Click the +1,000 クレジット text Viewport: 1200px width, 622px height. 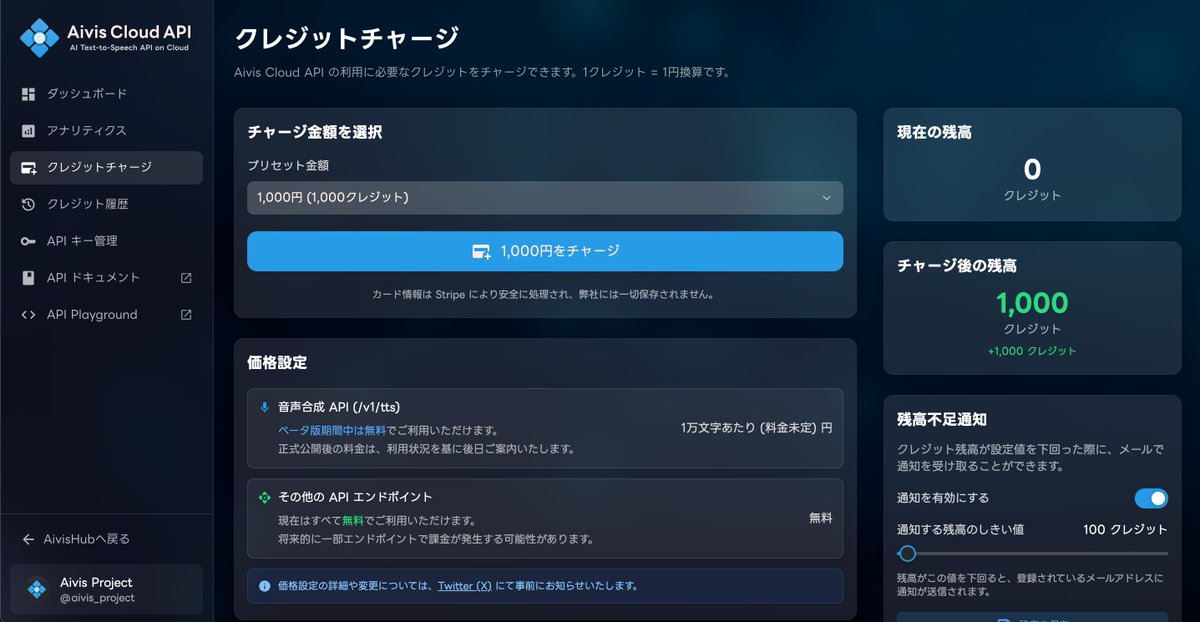[x=1032, y=351]
